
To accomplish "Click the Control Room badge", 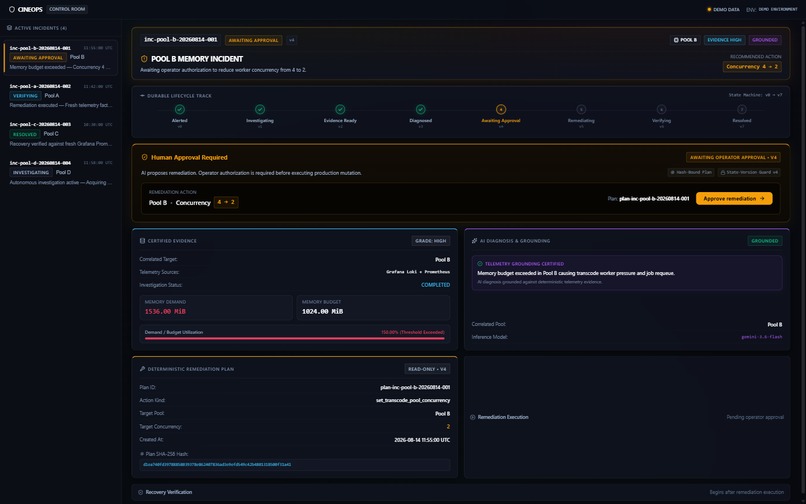I will tap(67, 9).
